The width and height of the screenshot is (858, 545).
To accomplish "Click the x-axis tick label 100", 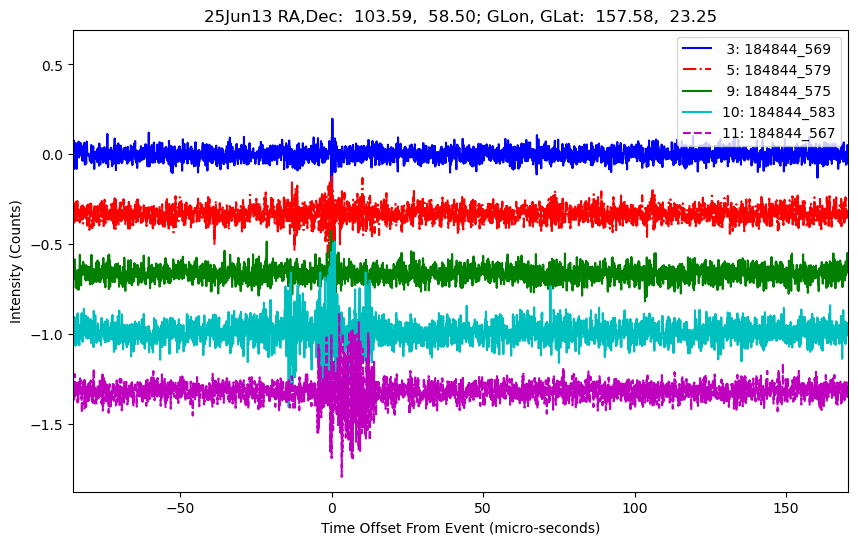I will (635, 507).
